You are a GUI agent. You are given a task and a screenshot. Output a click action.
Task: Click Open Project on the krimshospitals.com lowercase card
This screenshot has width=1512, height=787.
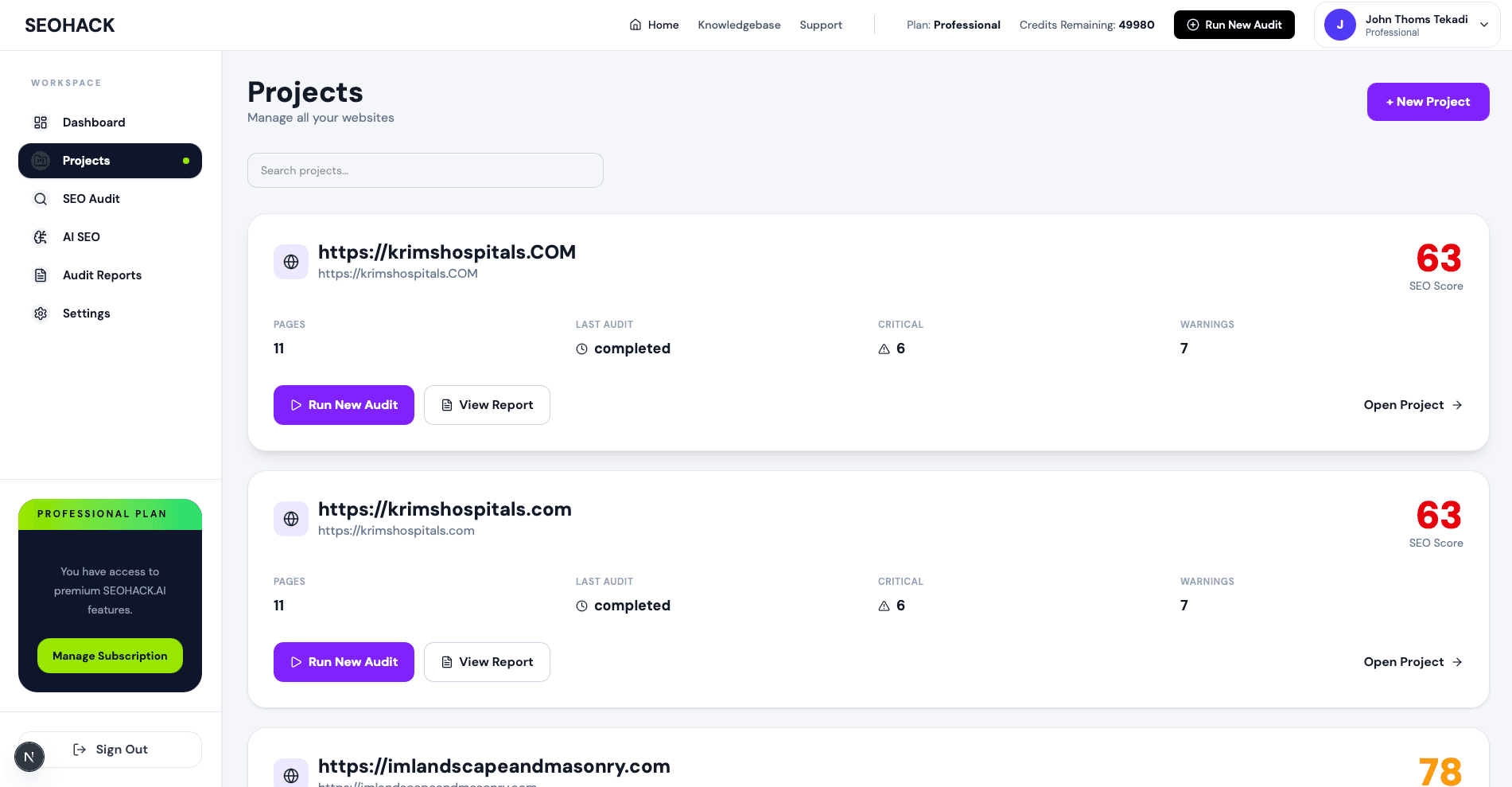[x=1413, y=662]
